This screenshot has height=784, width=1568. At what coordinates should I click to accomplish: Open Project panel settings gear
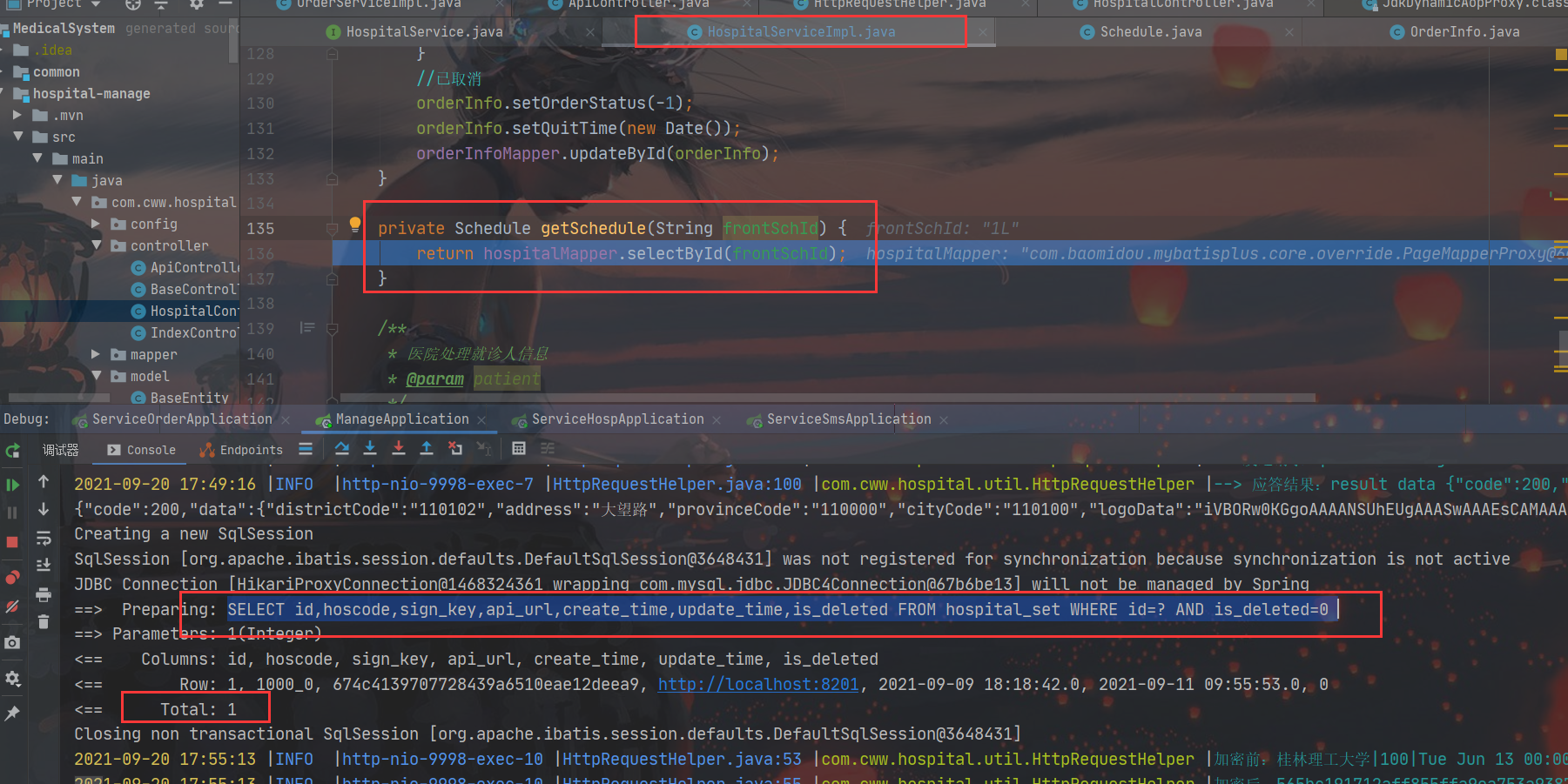[197, 4]
